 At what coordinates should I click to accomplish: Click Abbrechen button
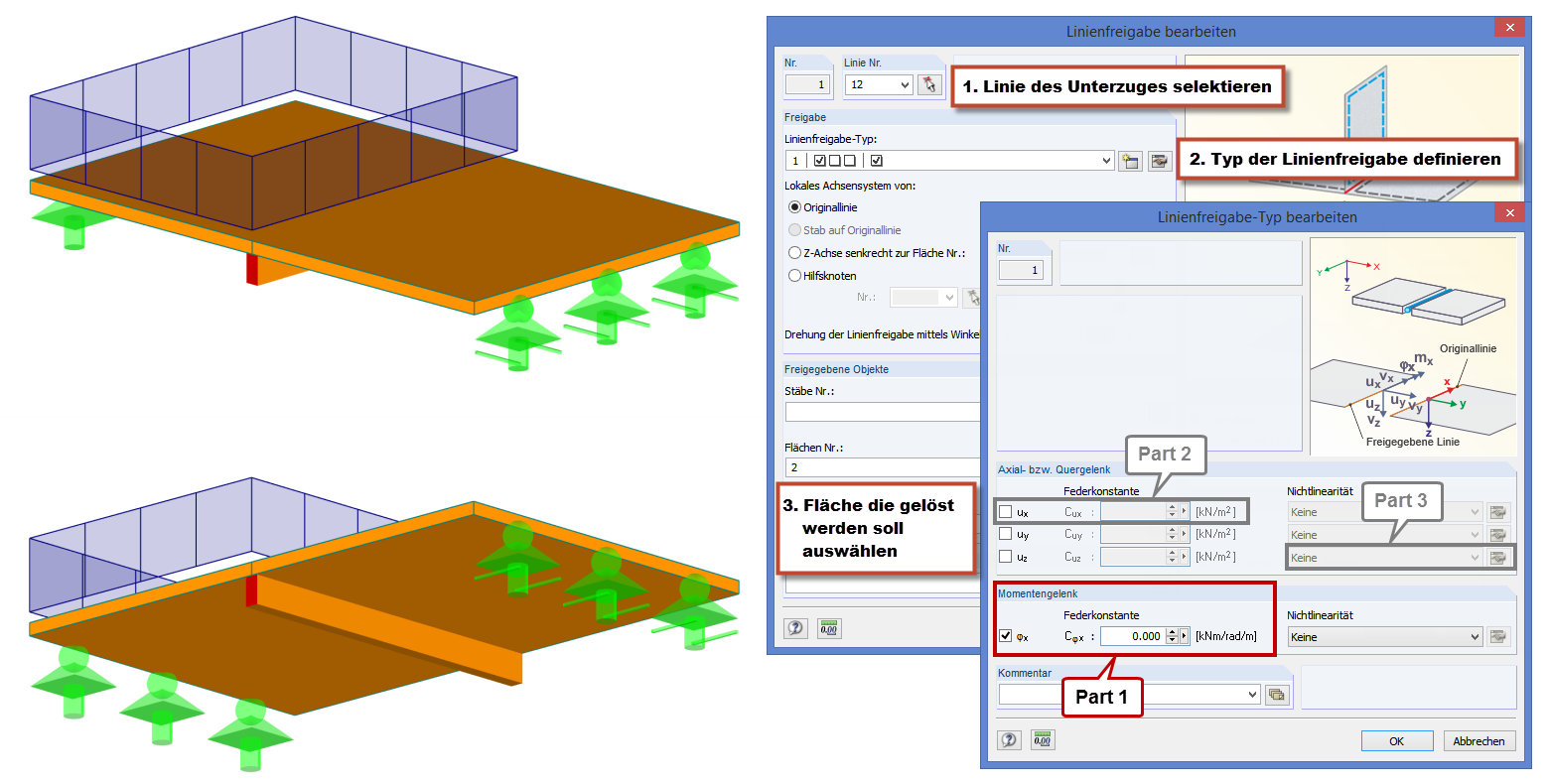1479,741
